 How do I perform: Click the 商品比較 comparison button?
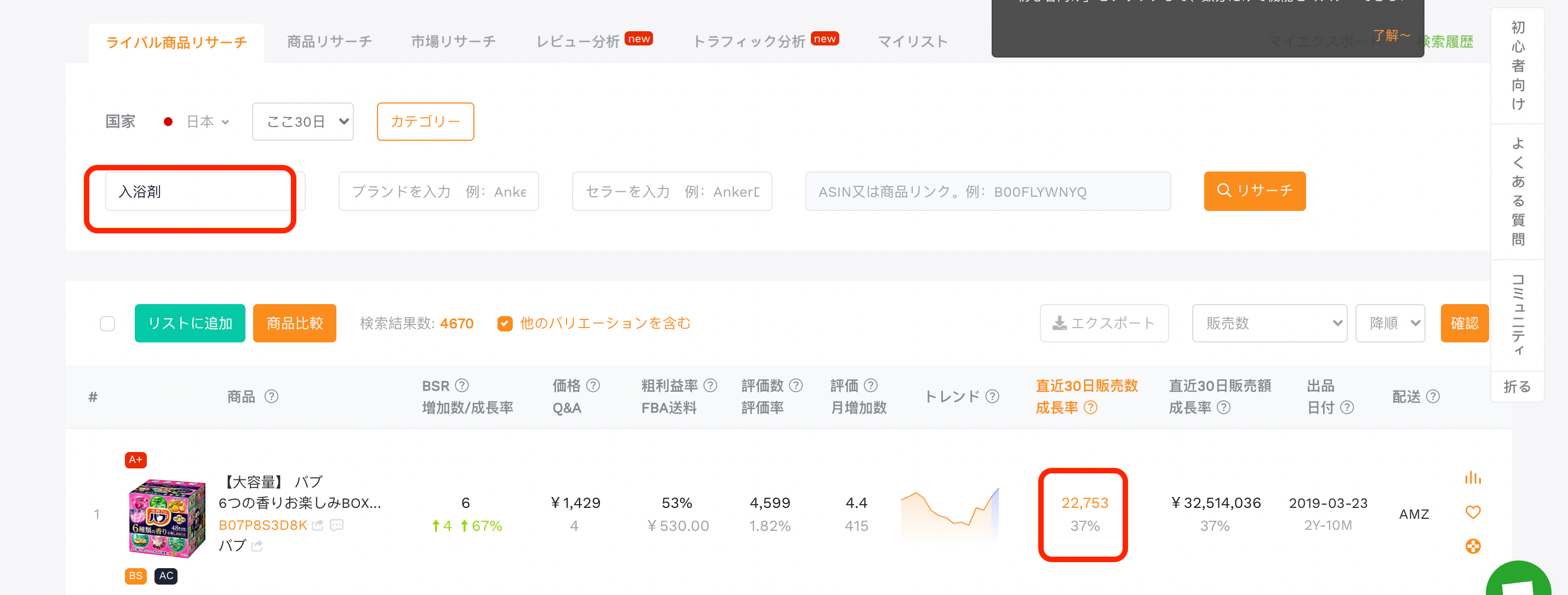pyautogui.click(x=294, y=323)
